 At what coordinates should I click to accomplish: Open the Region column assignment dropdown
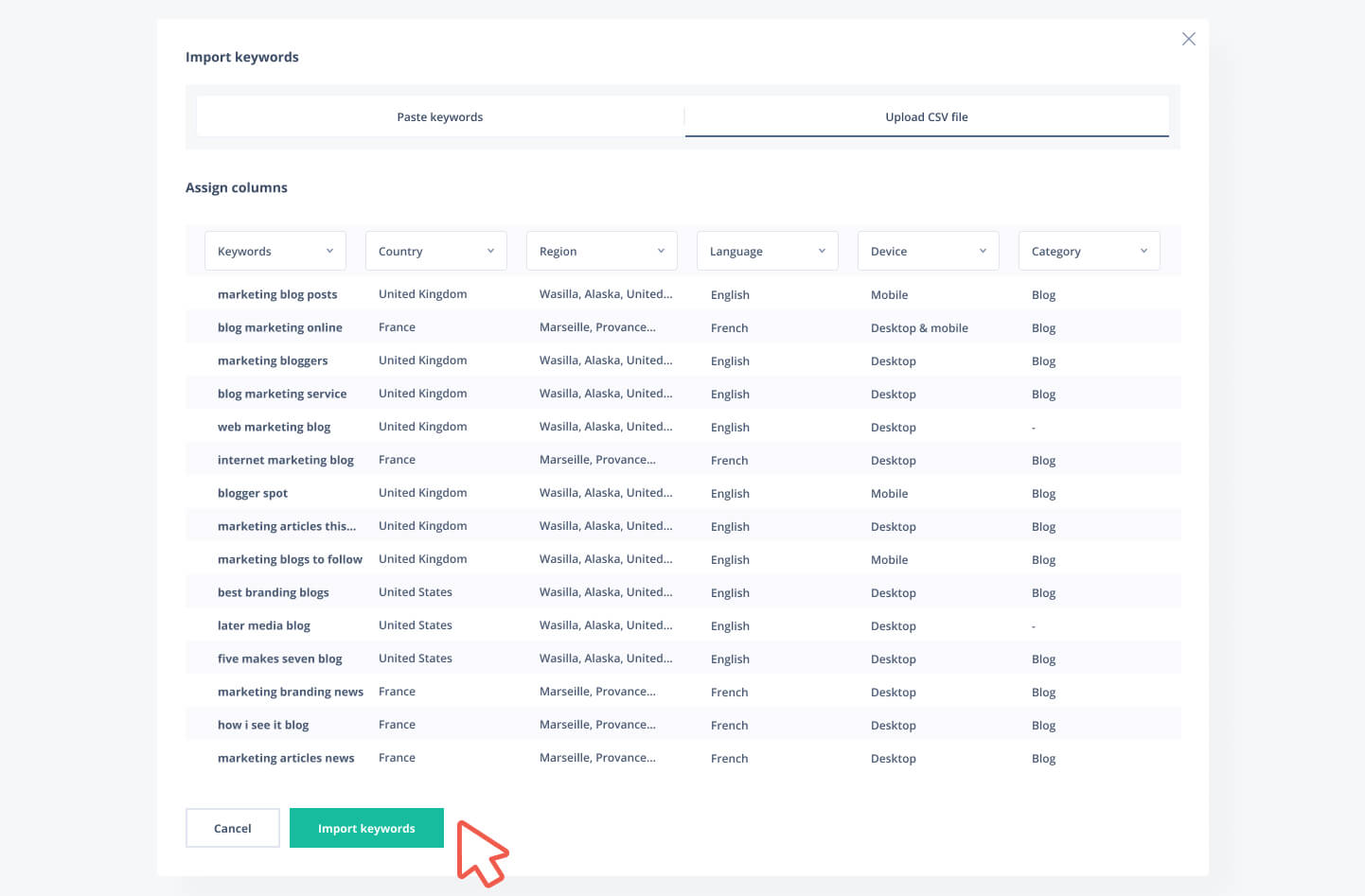[601, 251]
